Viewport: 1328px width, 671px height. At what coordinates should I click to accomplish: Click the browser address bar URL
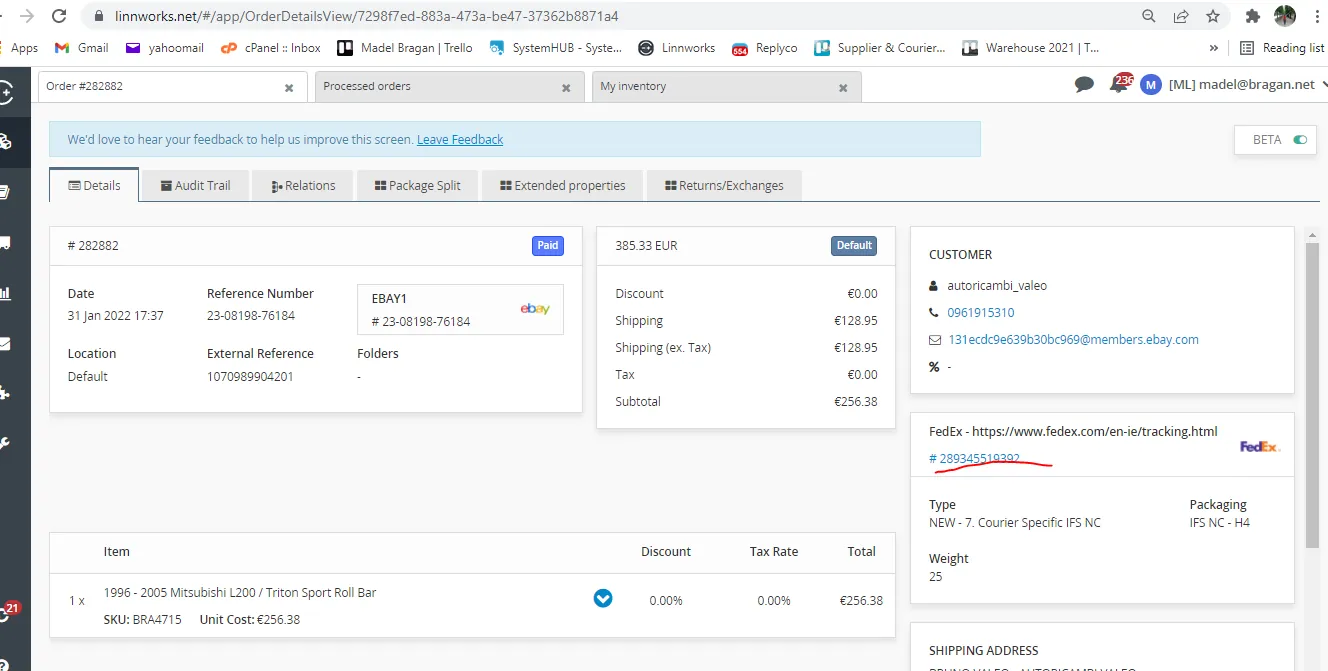coord(367,16)
